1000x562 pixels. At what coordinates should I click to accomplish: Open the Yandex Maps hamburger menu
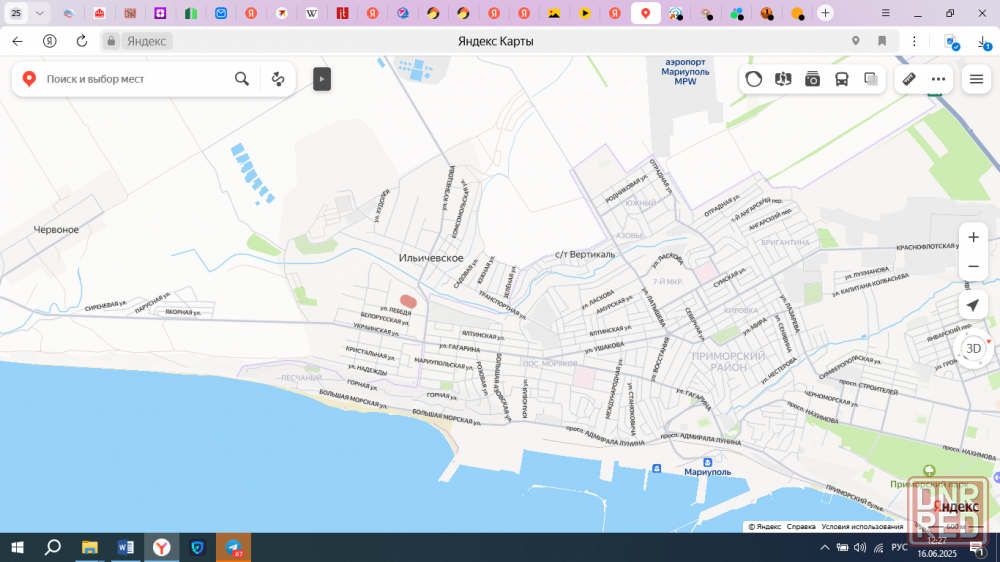[x=976, y=79]
